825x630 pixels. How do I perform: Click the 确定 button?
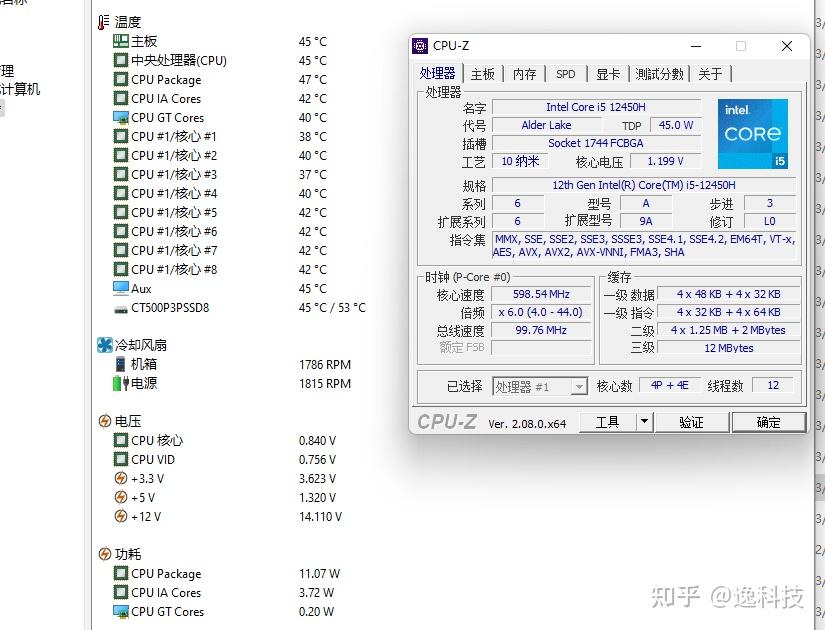pos(768,422)
